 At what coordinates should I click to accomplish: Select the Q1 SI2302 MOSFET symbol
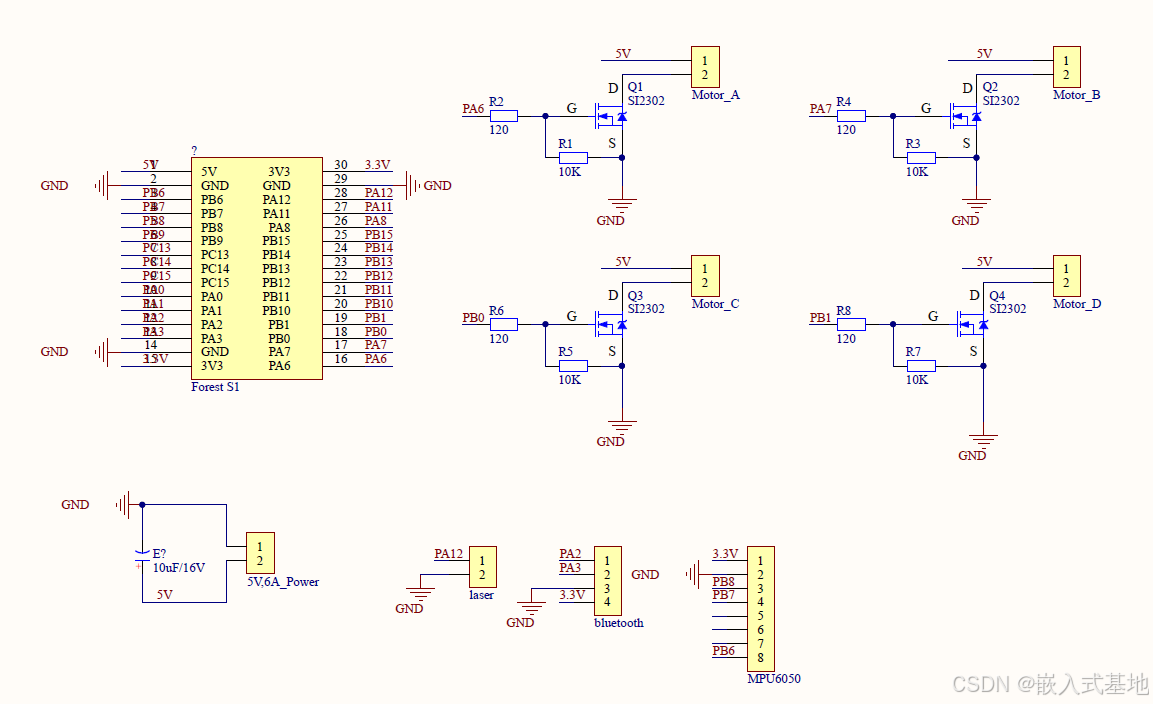(610, 116)
